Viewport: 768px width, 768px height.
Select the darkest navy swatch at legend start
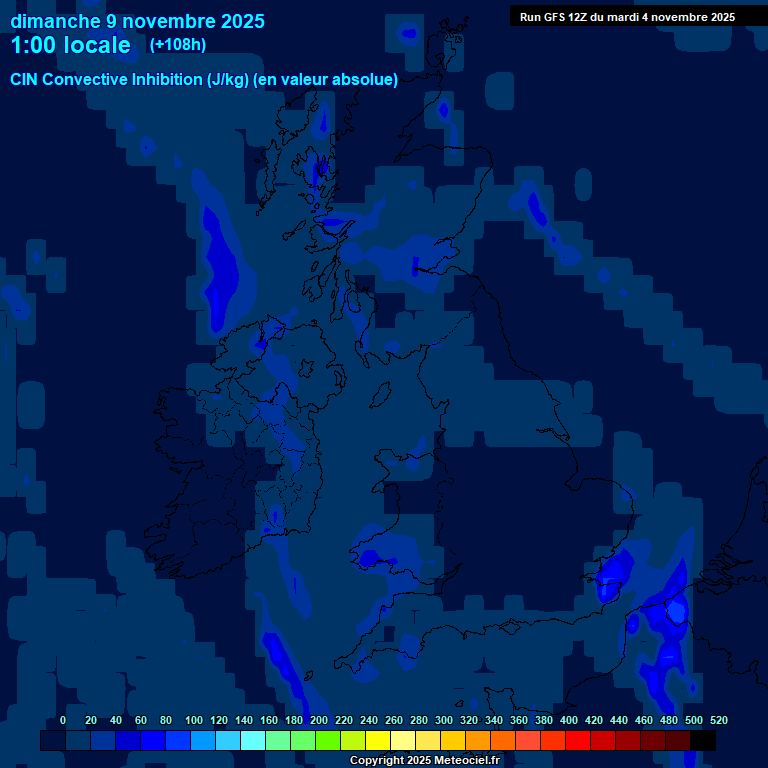[53, 740]
